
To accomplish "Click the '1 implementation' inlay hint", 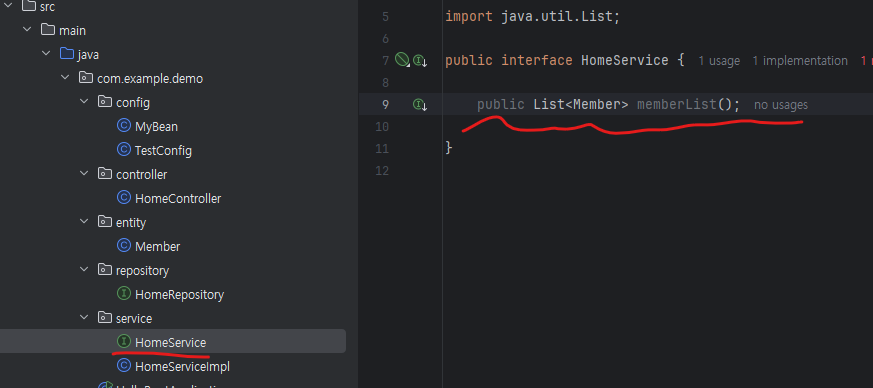I will [x=800, y=61].
